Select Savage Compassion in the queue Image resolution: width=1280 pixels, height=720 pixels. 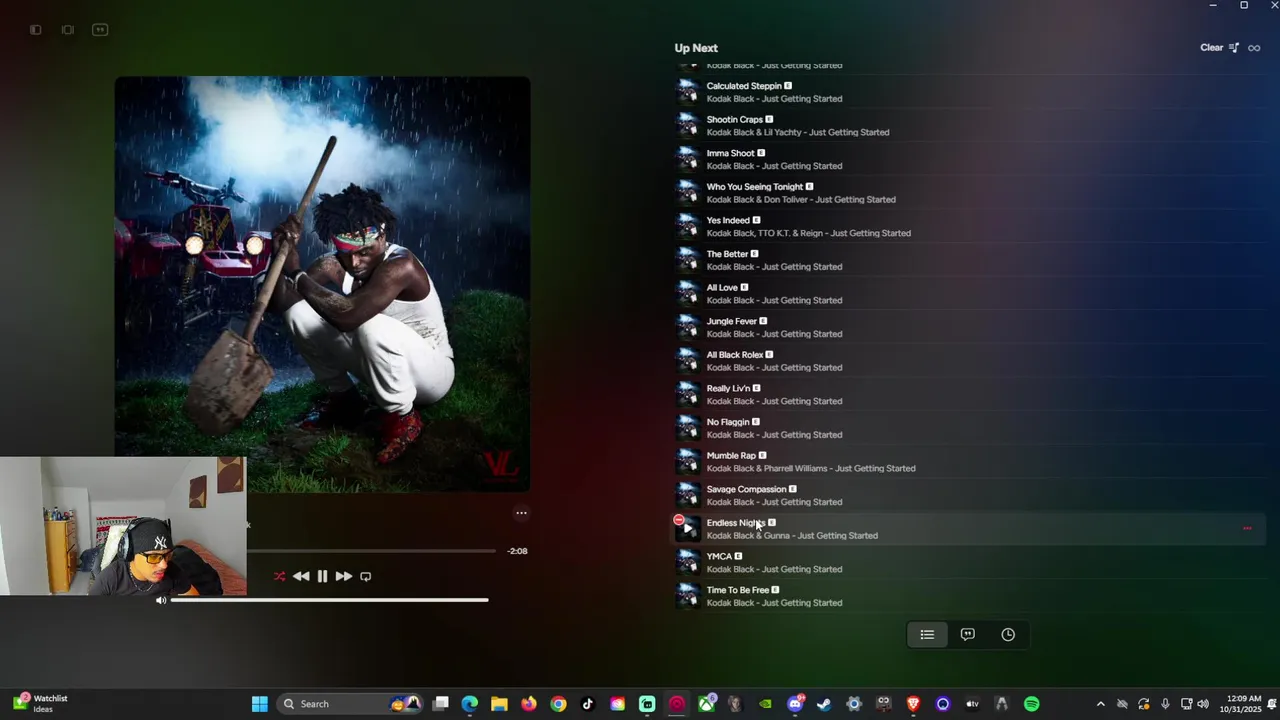pyautogui.click(x=970, y=495)
